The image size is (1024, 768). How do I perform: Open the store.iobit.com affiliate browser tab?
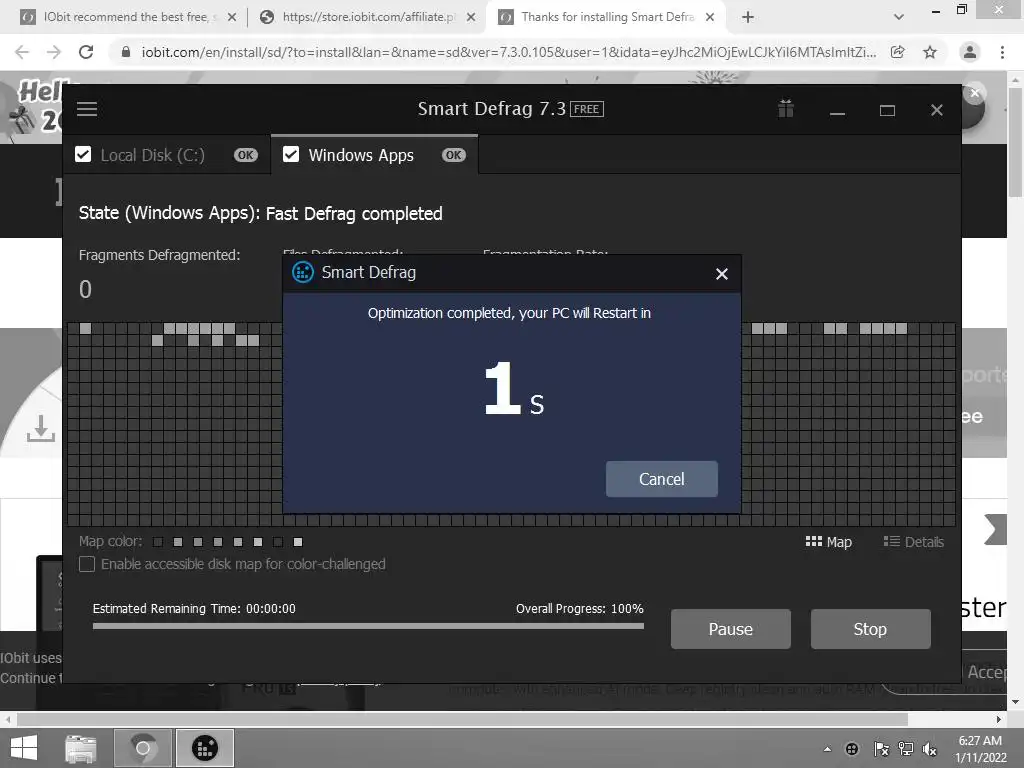click(368, 17)
